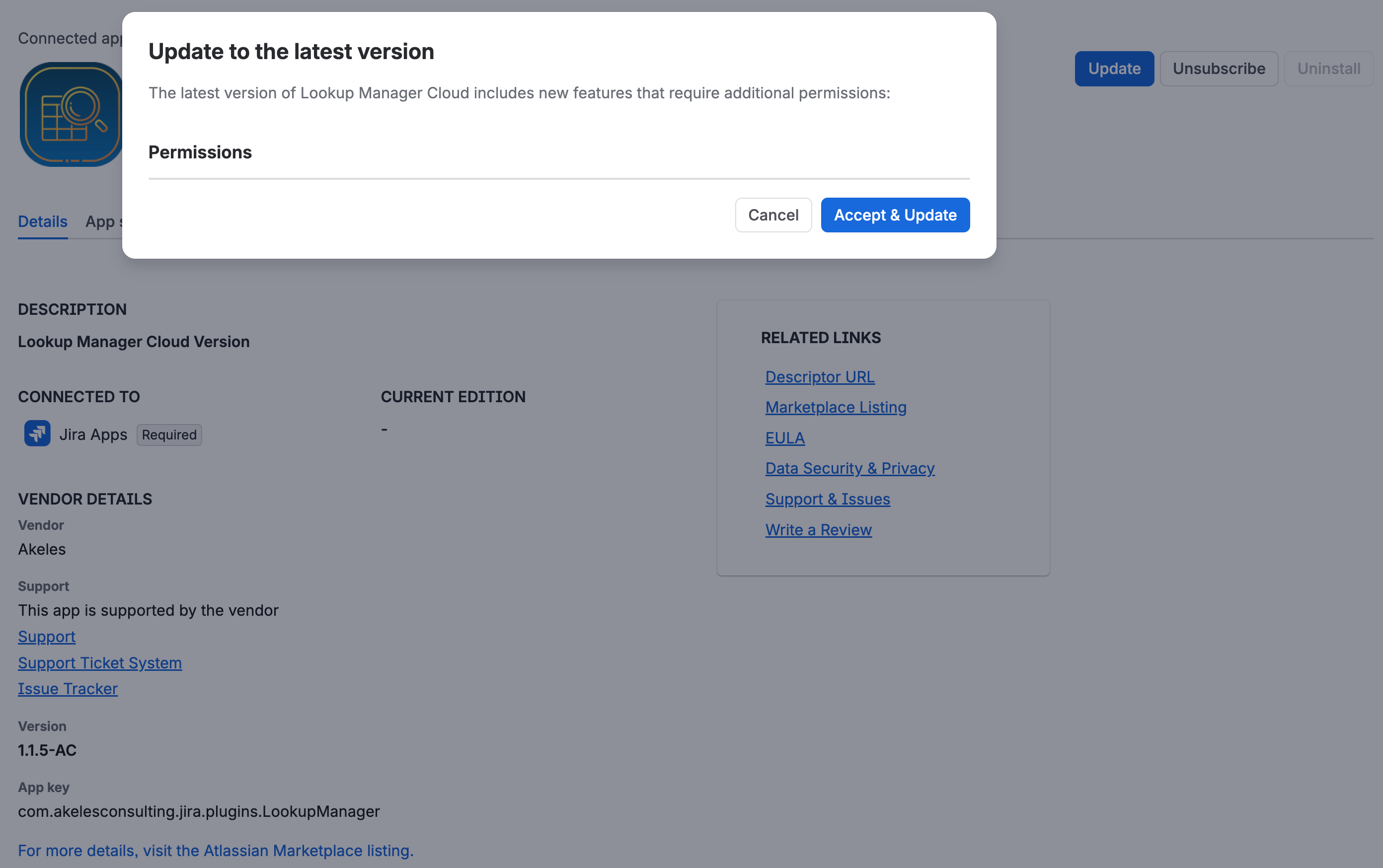Click 'This app is supported by the vendor'
The height and width of the screenshot is (868, 1383).
click(x=148, y=610)
